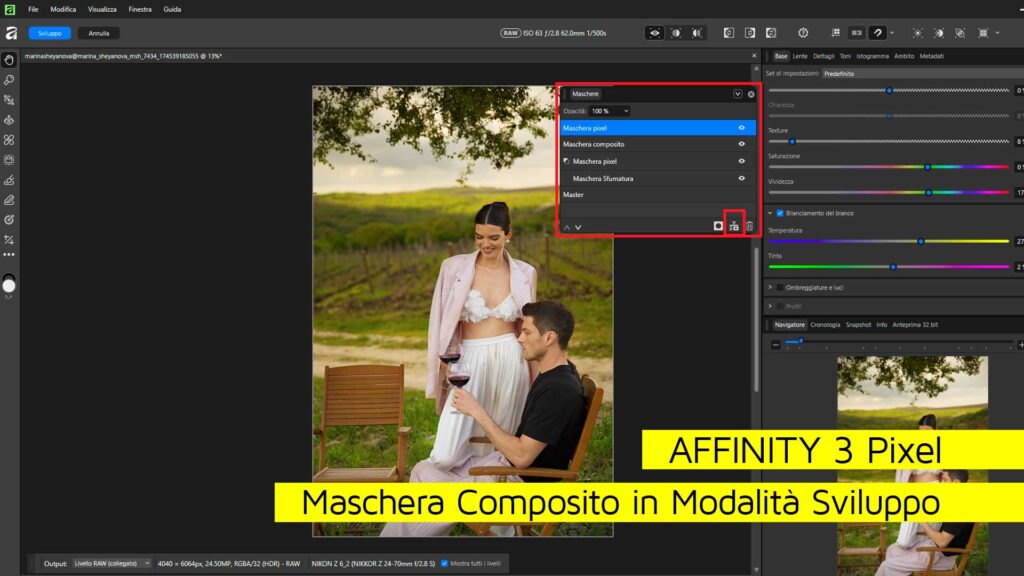Toggle visibility of Maschera composito
Viewport: 1024px width, 576px height.
741,144
